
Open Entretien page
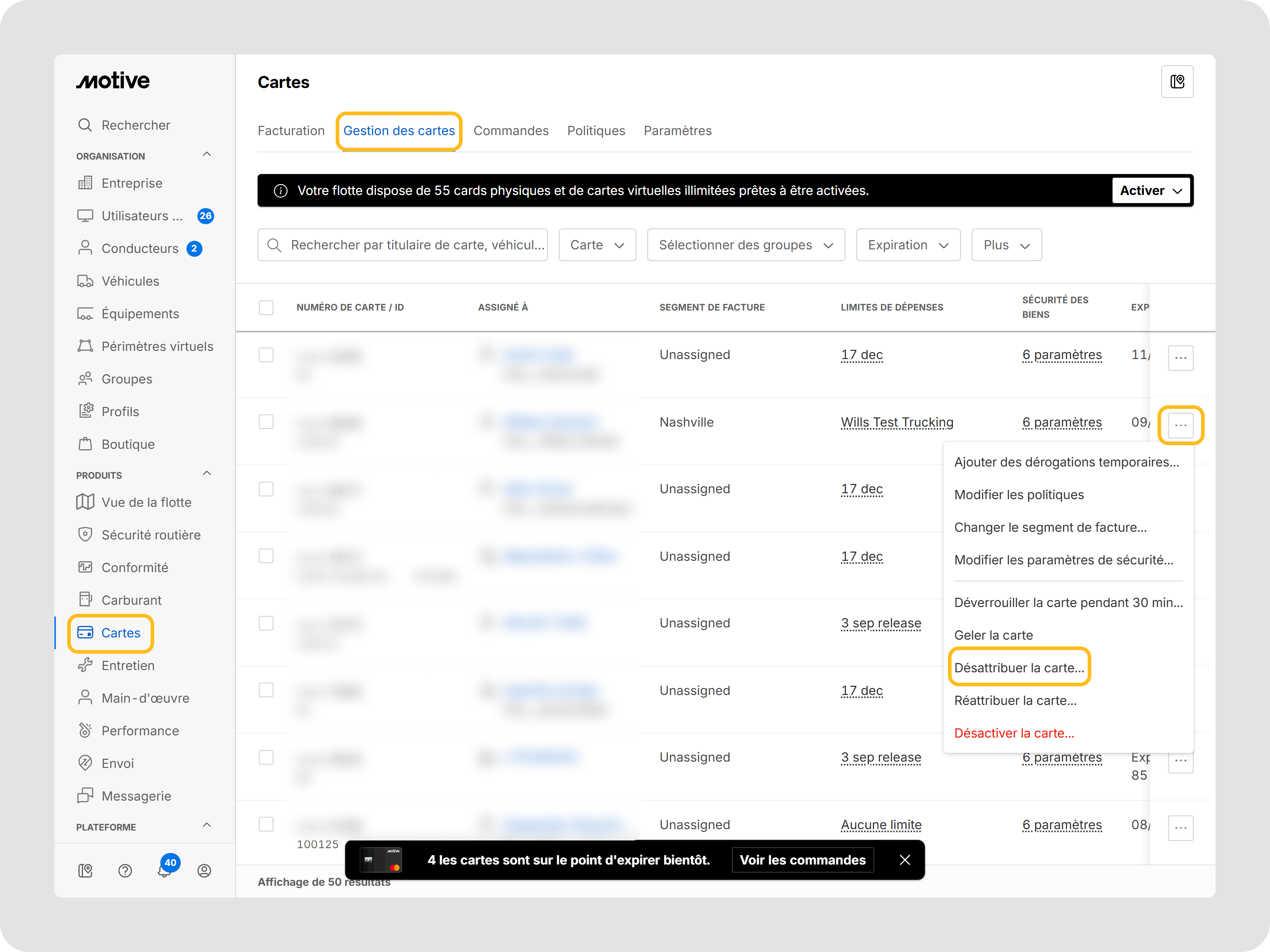[116, 665]
